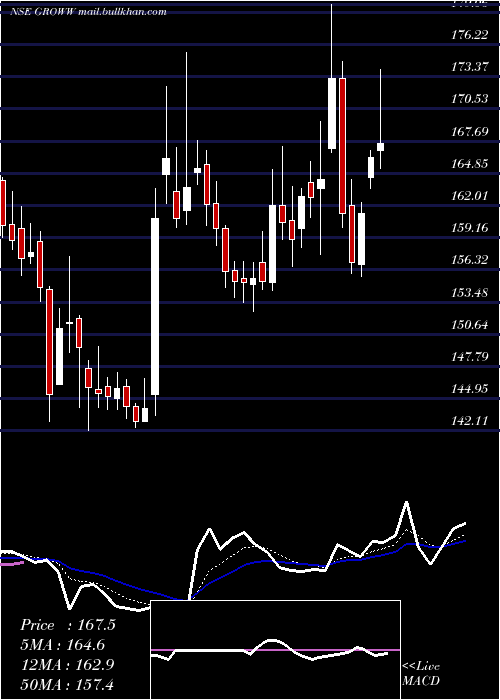
Task: Click the tallest red candlestick near 173
Action: (x=342, y=146)
